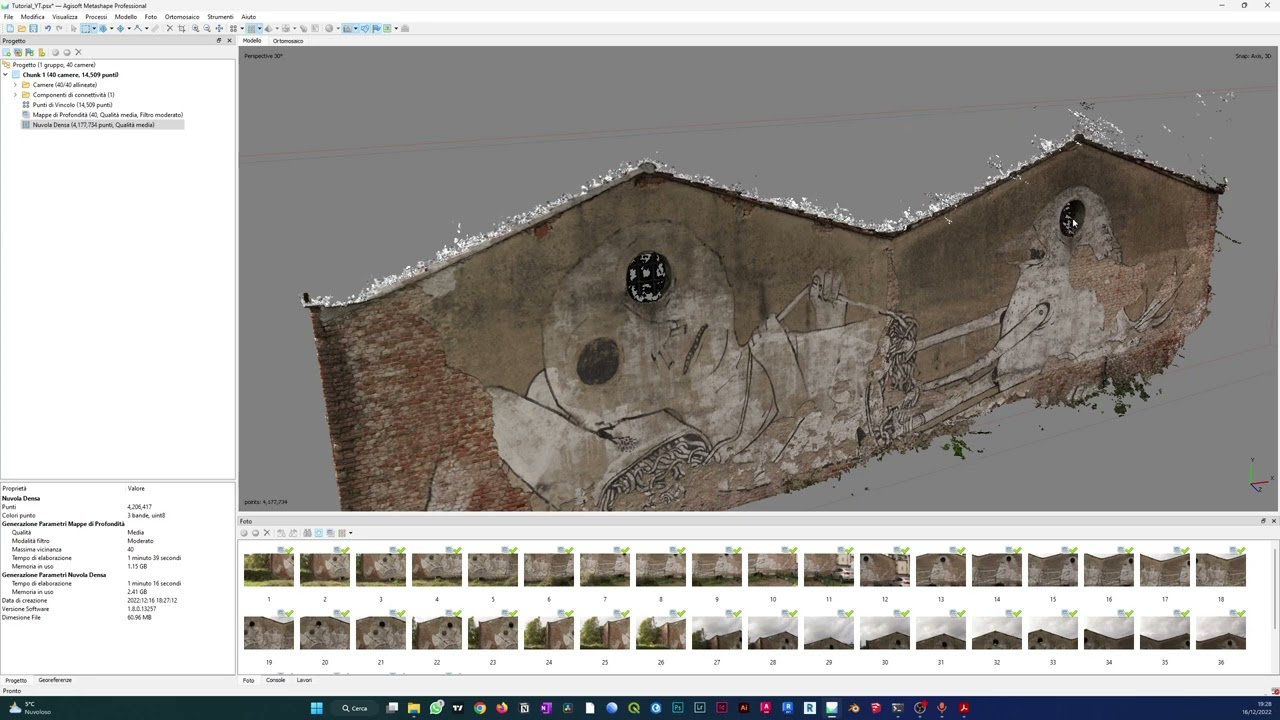Click the Undo arrow icon
This screenshot has width=1280, height=720.
(48, 28)
